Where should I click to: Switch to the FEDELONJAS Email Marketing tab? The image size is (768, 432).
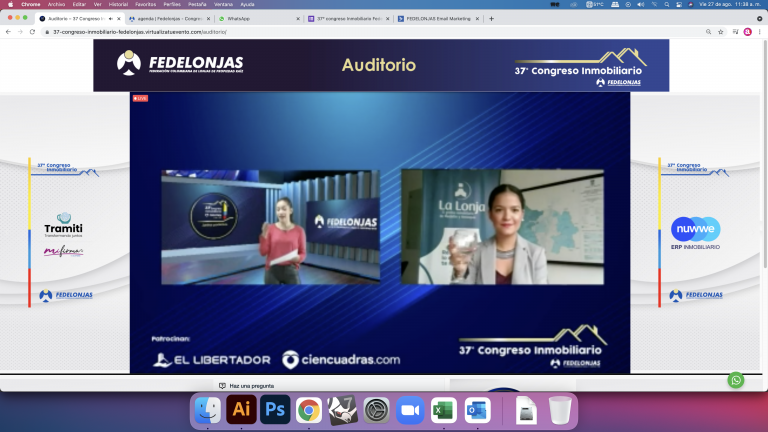click(x=438, y=19)
